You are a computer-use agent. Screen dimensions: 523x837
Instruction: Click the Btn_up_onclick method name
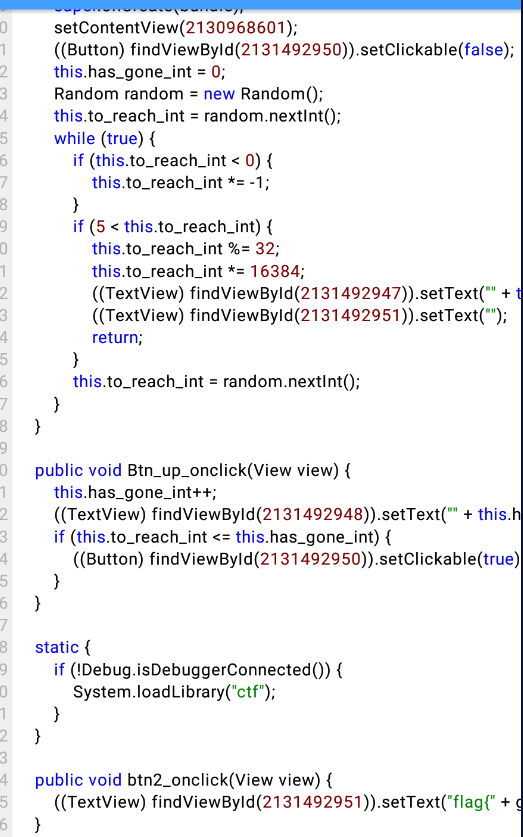[x=188, y=470]
